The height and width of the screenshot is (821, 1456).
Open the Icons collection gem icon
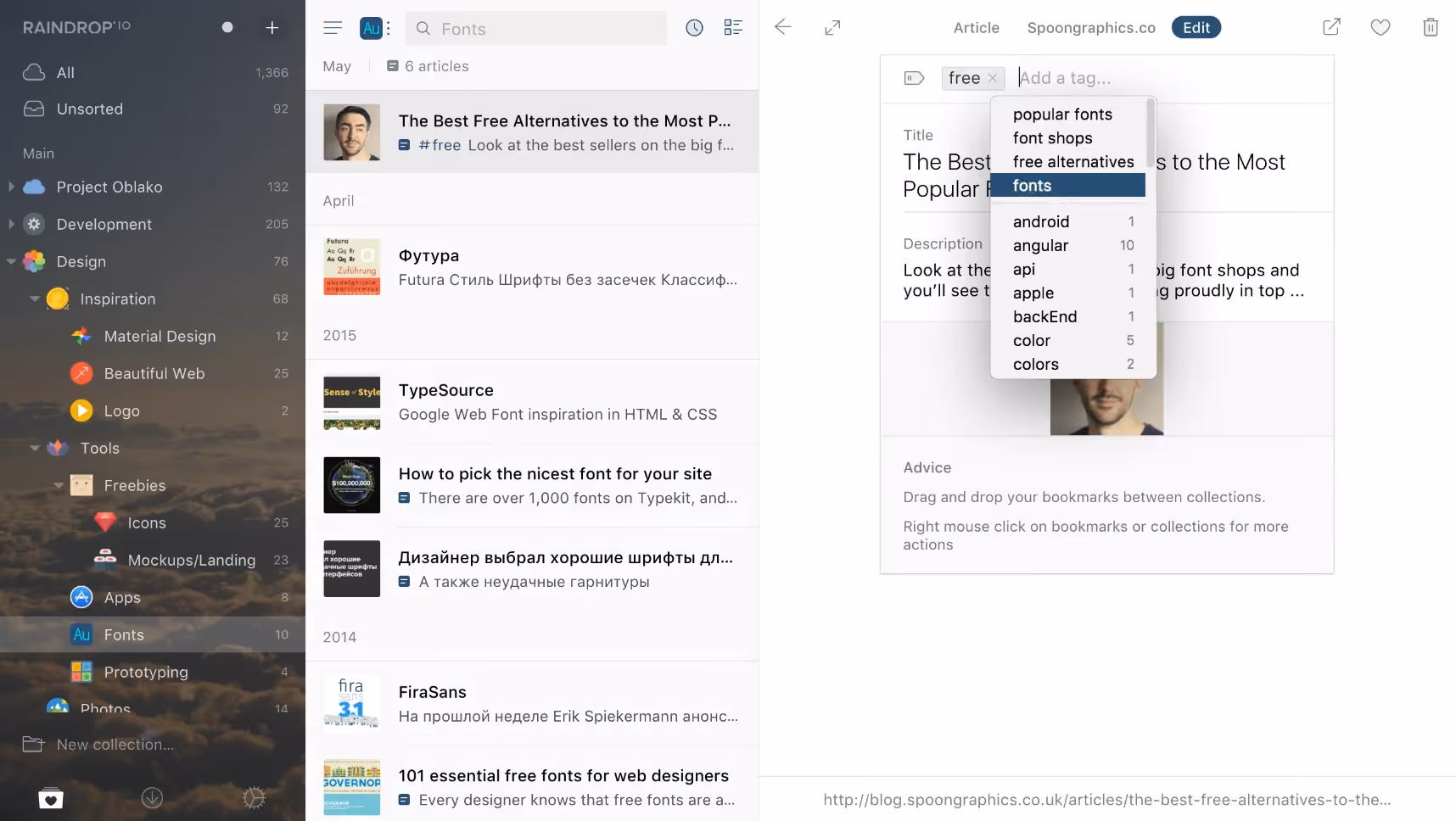point(105,522)
